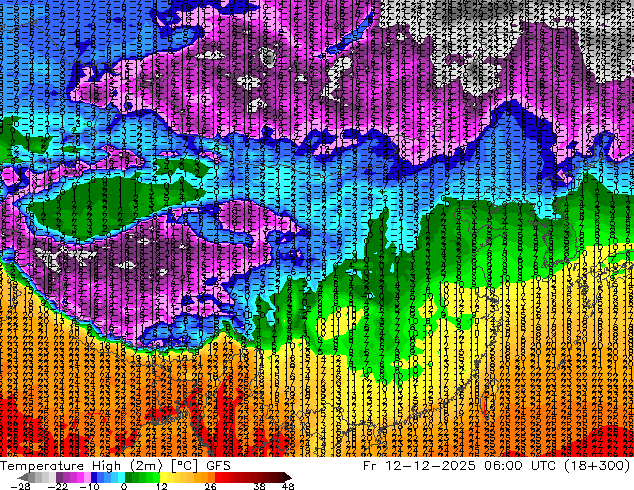Click the 48 legend label
This screenshot has height=490, width=634.
(288, 486)
